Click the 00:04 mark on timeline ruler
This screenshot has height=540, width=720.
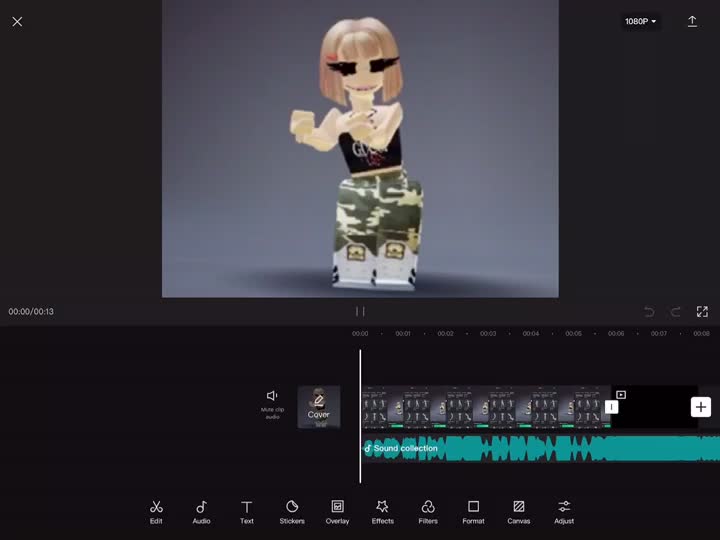tap(531, 333)
